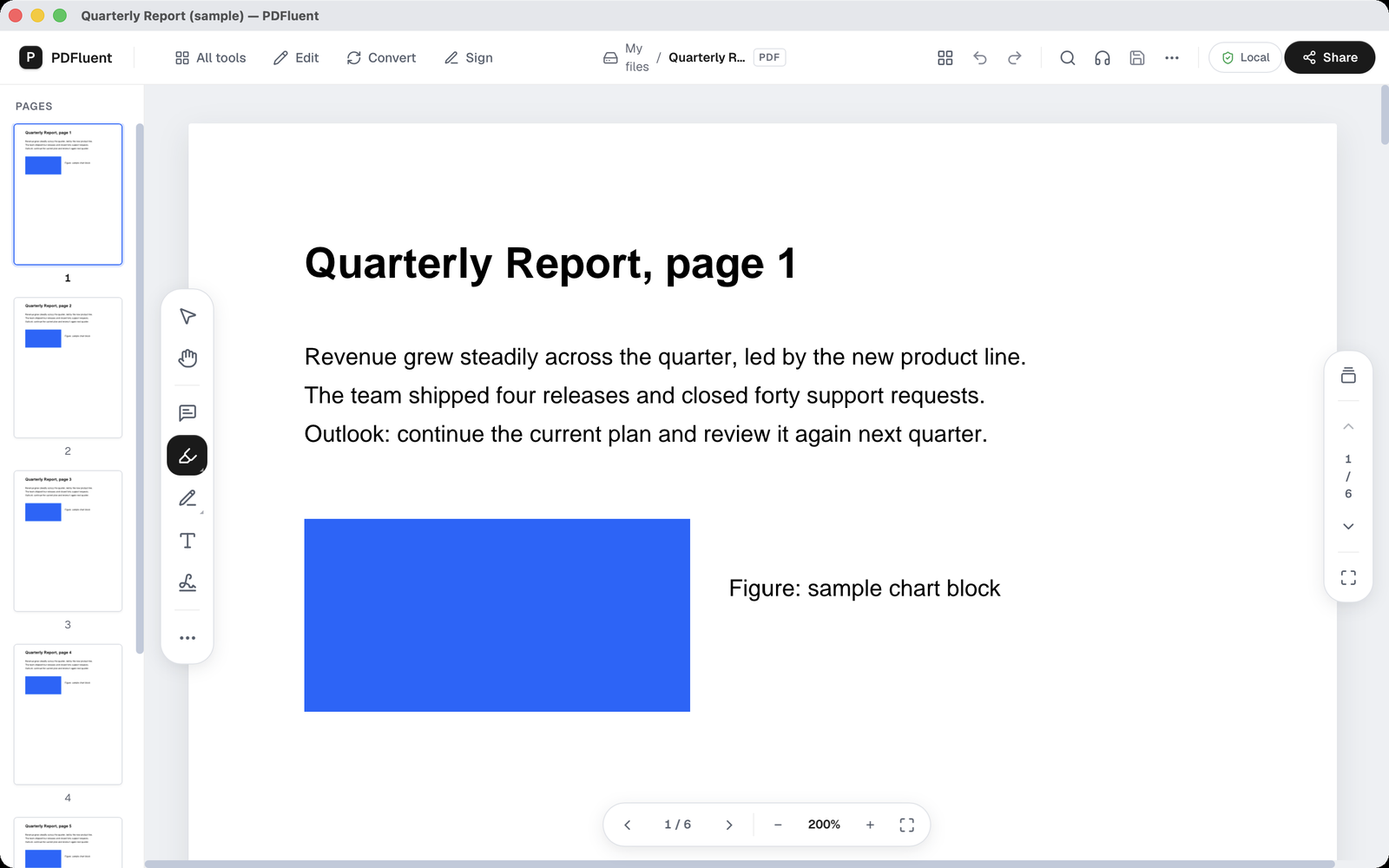The image size is (1389, 868).
Task: Go to previous page in the right panel
Action: pos(1348,426)
